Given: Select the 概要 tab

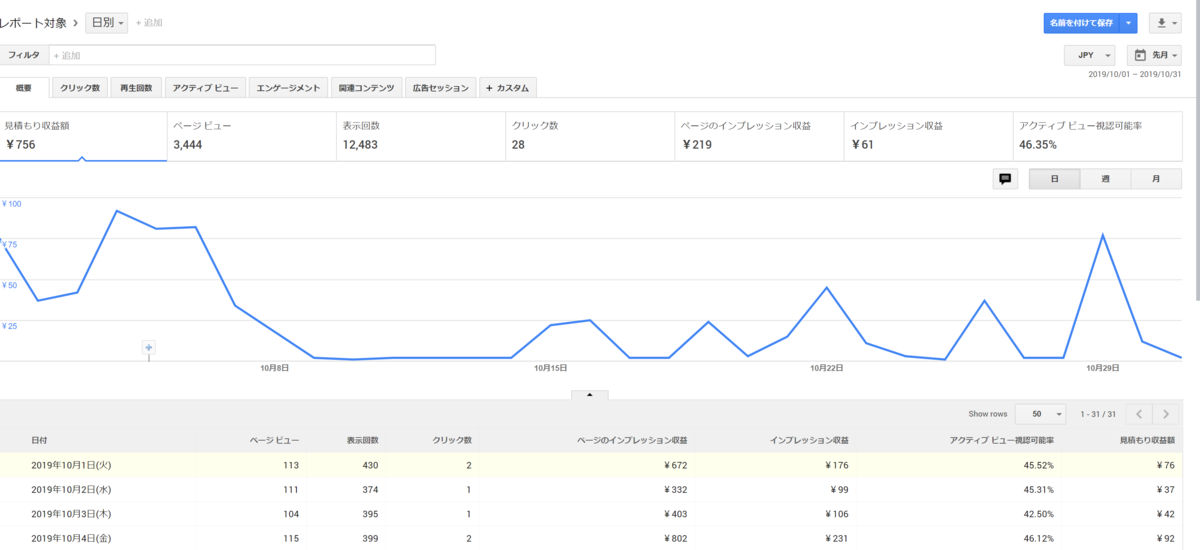Looking at the screenshot, I should pos(23,88).
